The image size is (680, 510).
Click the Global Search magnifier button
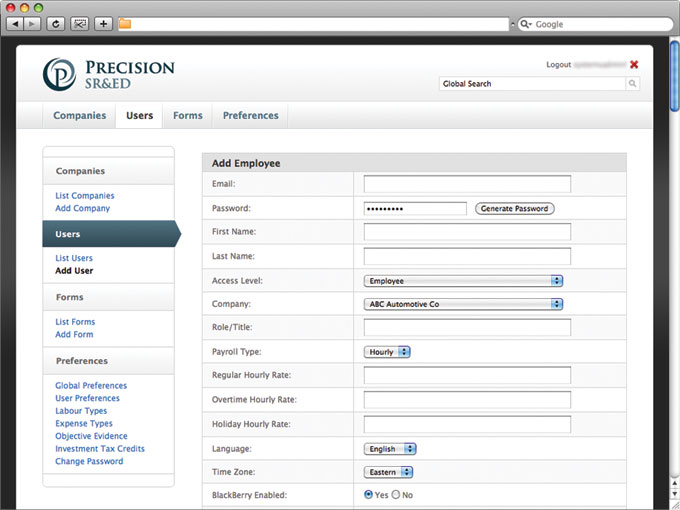pyautogui.click(x=632, y=84)
